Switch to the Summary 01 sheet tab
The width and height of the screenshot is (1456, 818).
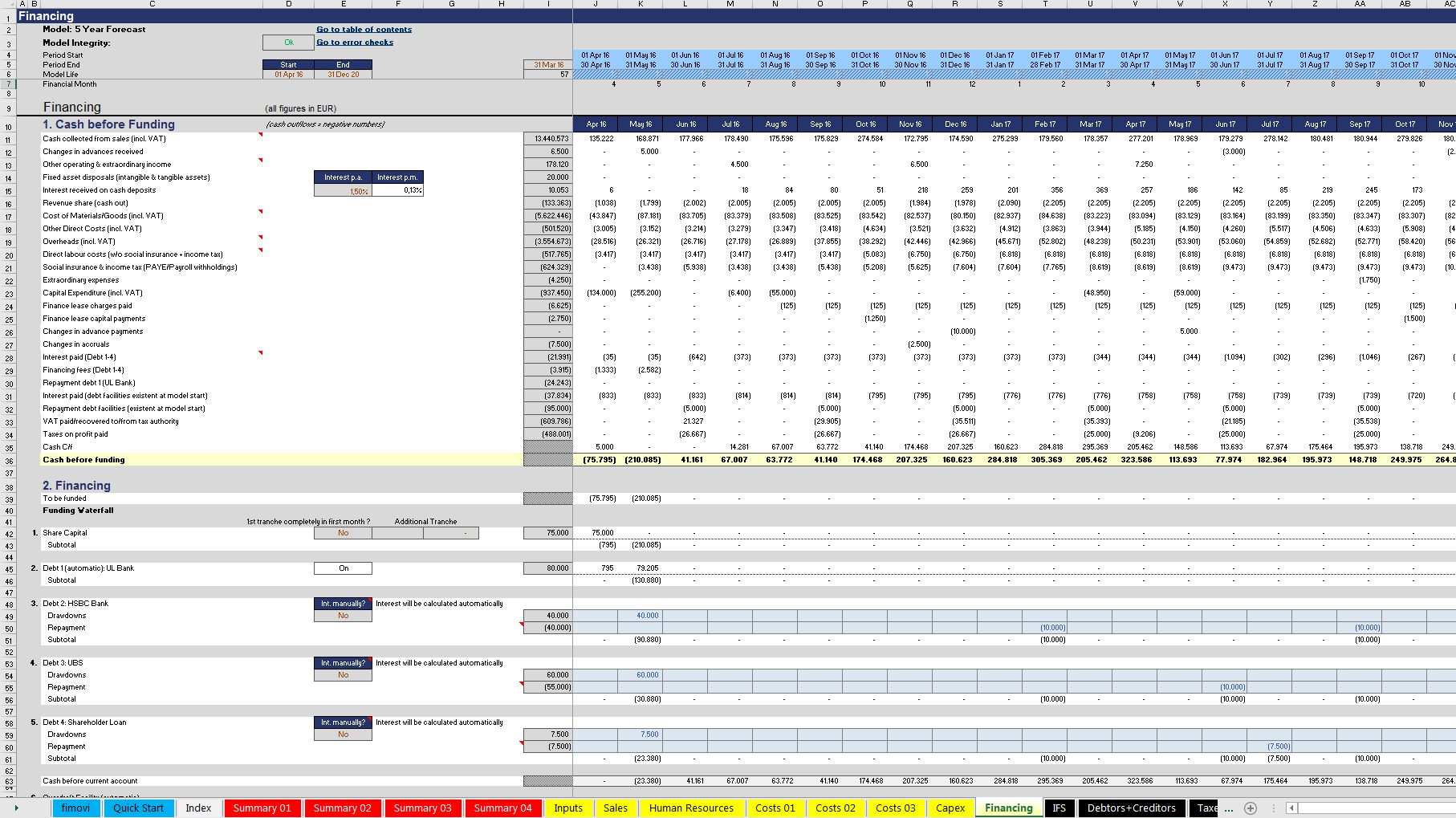tap(262, 808)
